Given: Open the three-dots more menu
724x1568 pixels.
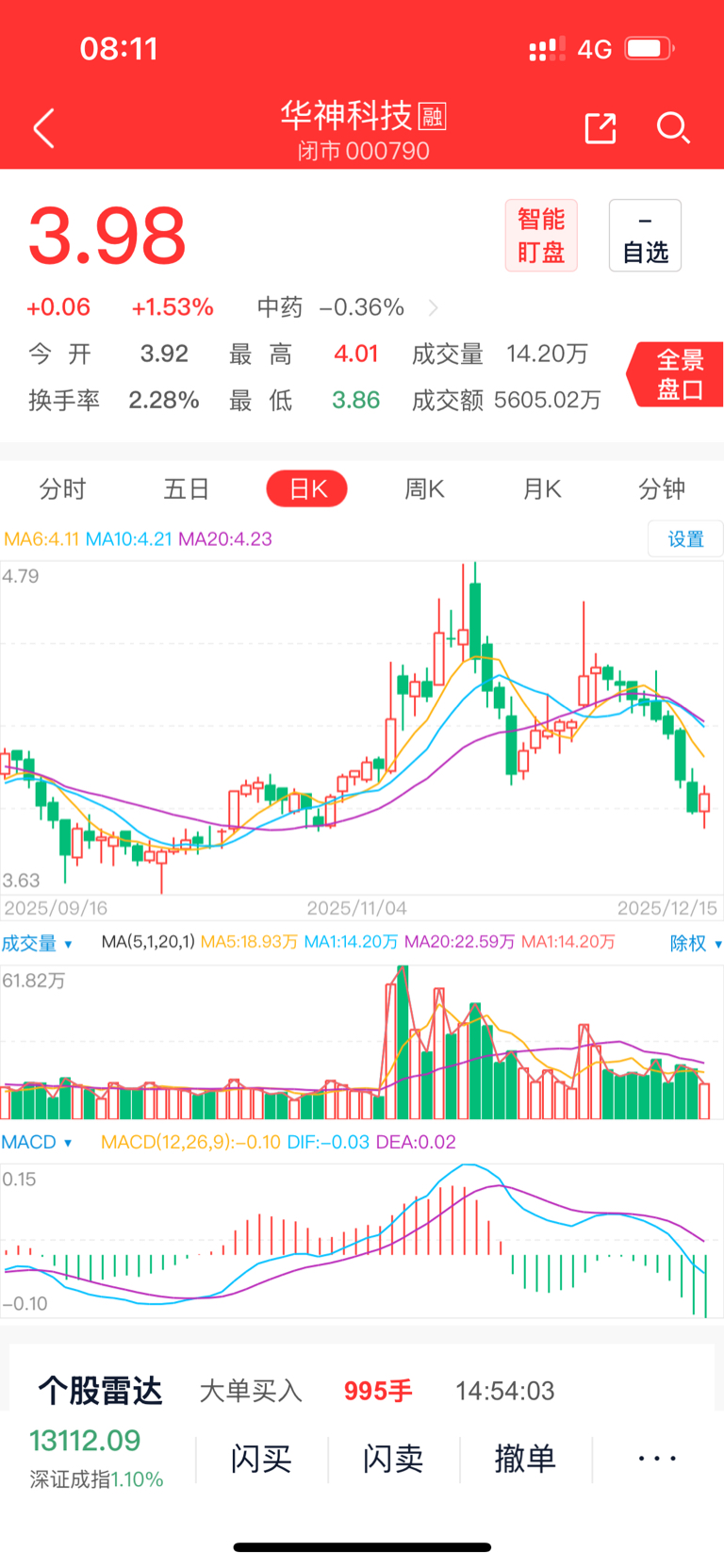Looking at the screenshot, I should (656, 1459).
